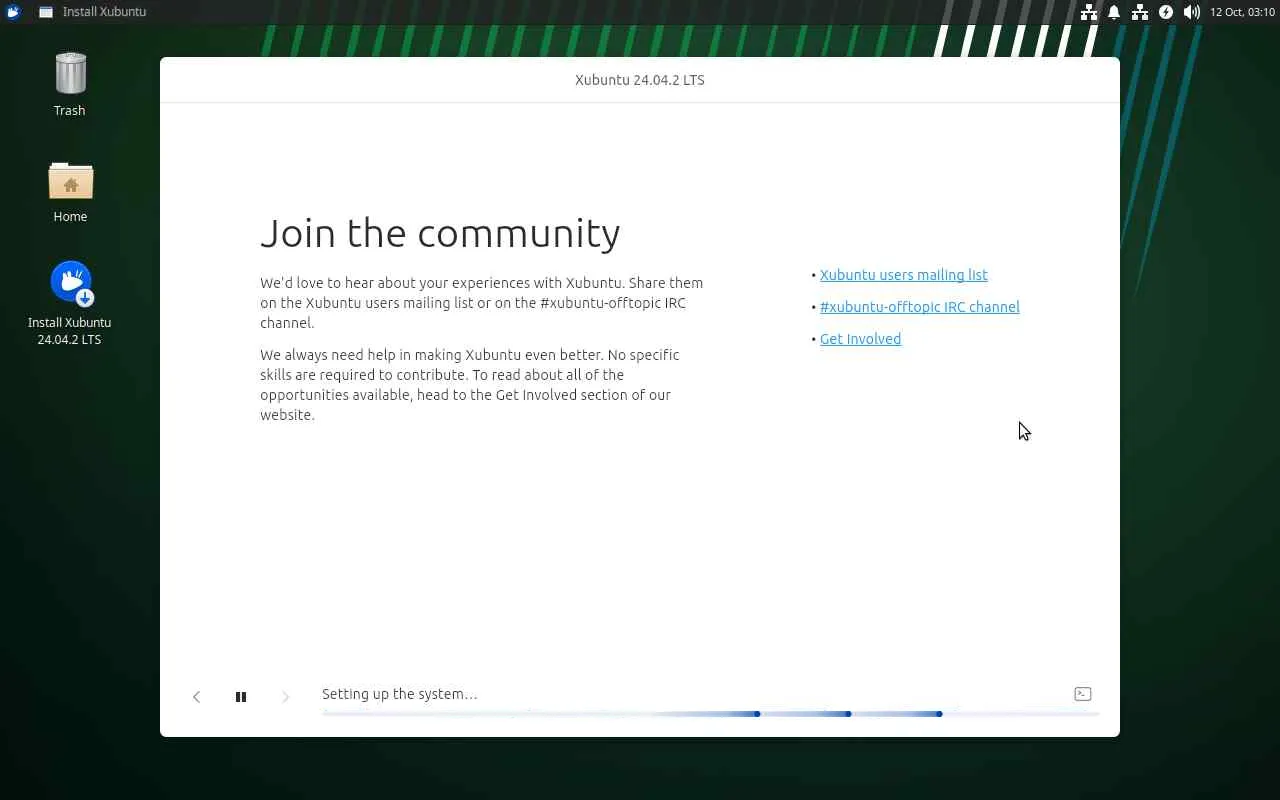Open the Whisker applications menu icon

click(13, 12)
